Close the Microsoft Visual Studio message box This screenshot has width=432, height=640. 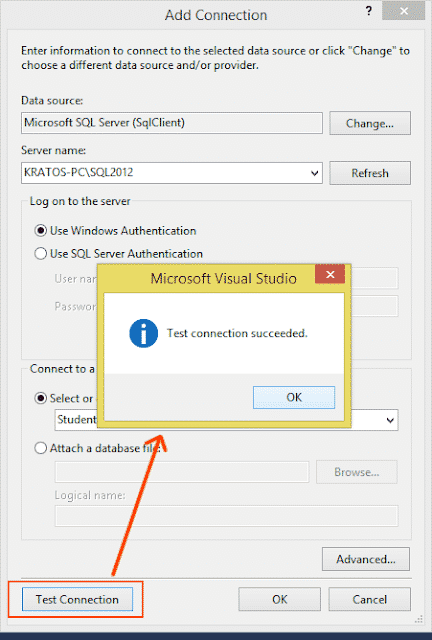pyautogui.click(x=330, y=274)
